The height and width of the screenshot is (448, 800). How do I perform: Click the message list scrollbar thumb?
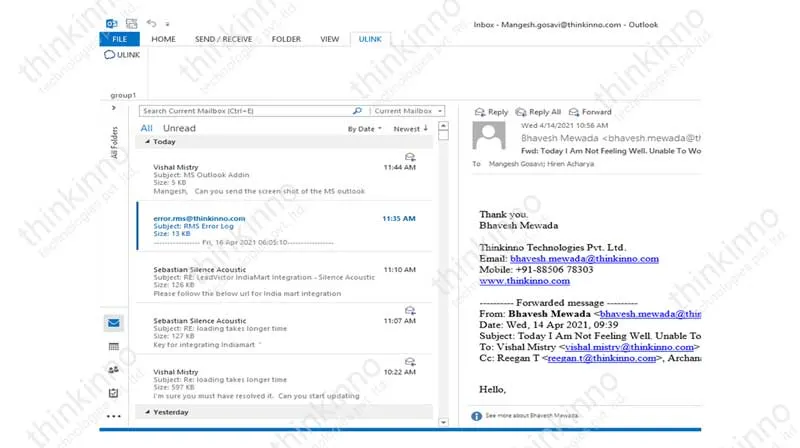[x=443, y=135]
